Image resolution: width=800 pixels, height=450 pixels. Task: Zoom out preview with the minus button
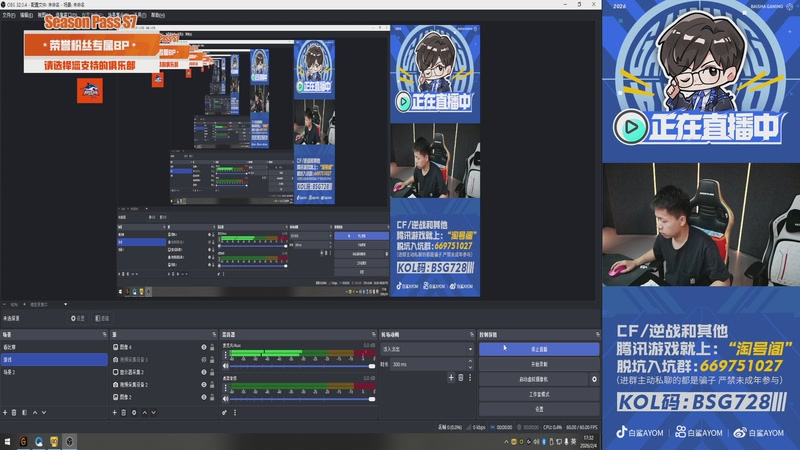(x=5, y=305)
